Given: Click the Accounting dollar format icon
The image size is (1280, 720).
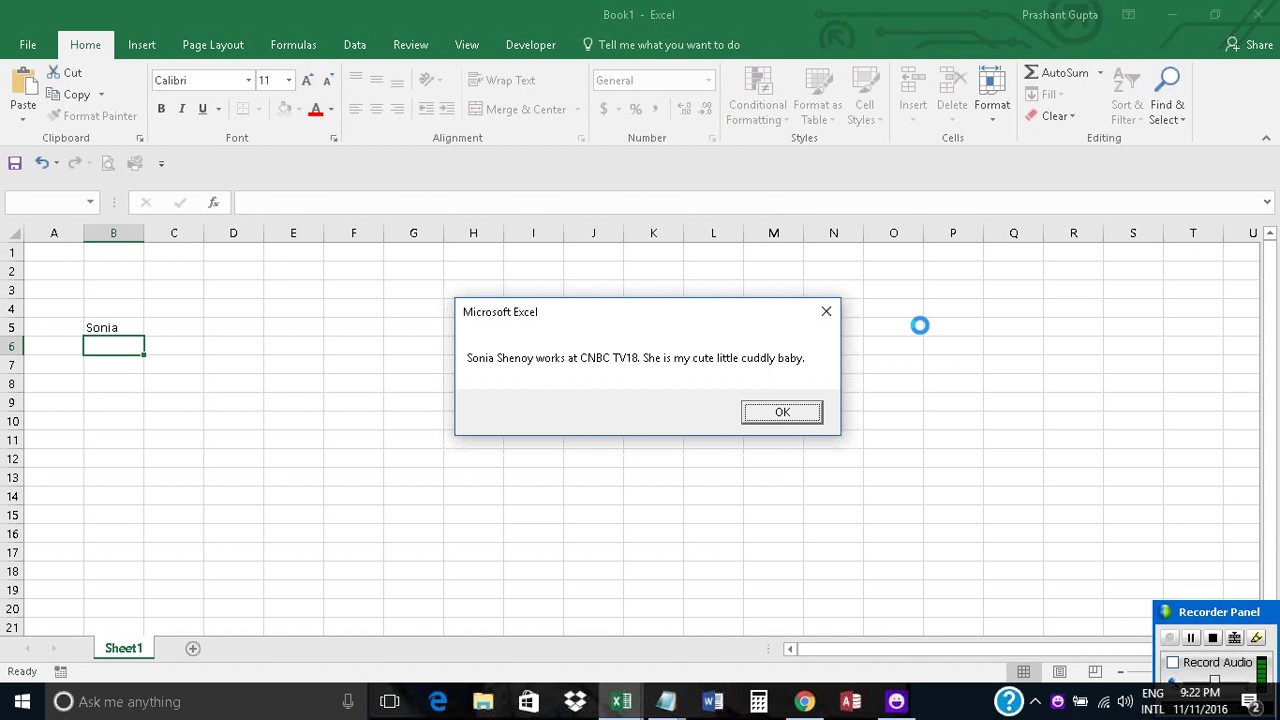Looking at the screenshot, I should pos(603,109).
